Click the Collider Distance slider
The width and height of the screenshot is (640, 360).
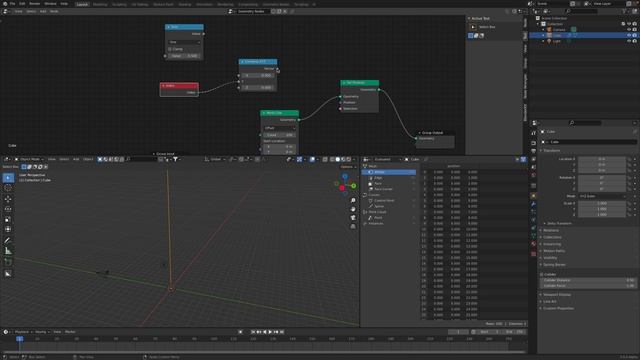pos(588,280)
